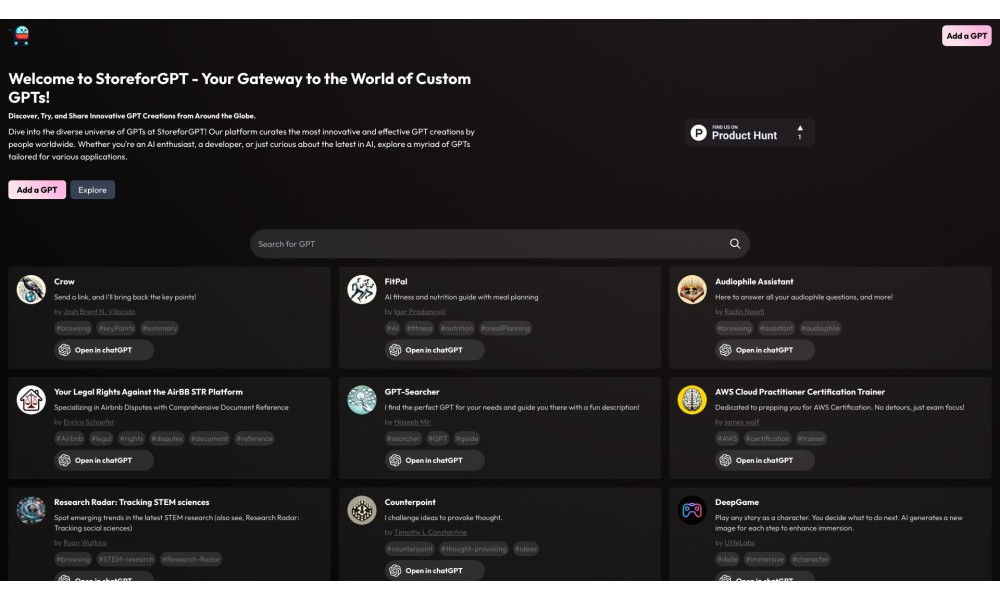The width and height of the screenshot is (1000, 600).
Task: Click the #legal tag
Action: pos(101,439)
